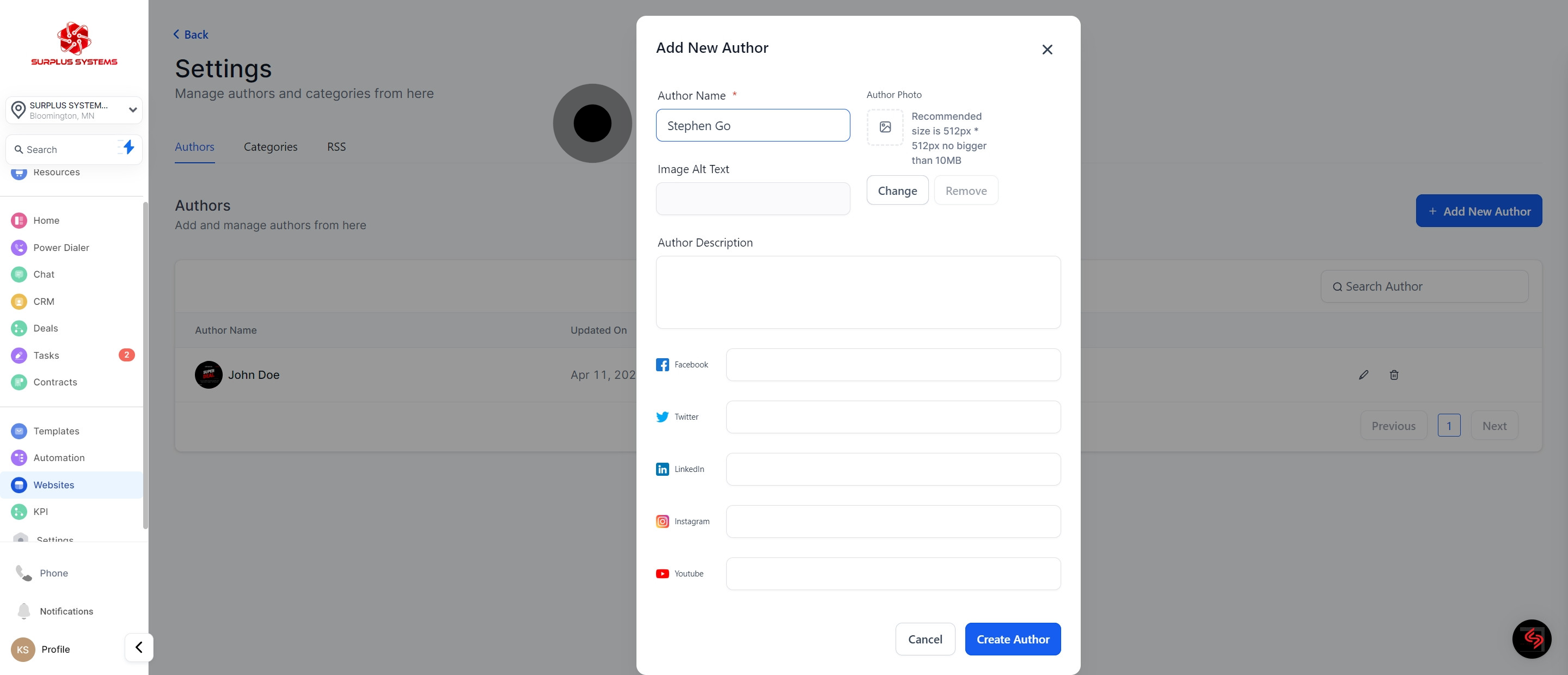Open Notifications bell in sidebar
The height and width of the screenshot is (675, 1568).
24,611
